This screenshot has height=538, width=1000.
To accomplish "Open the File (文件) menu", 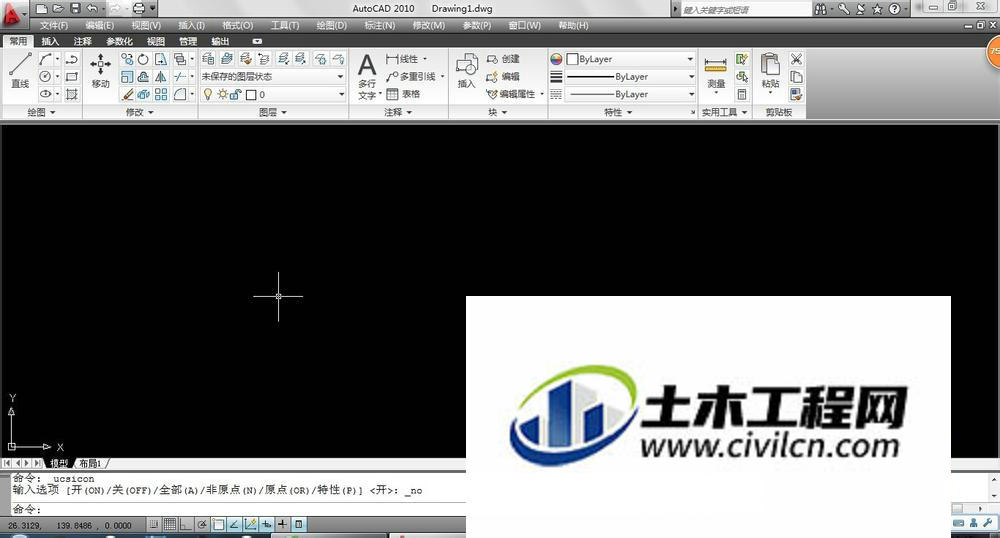I will pos(54,25).
